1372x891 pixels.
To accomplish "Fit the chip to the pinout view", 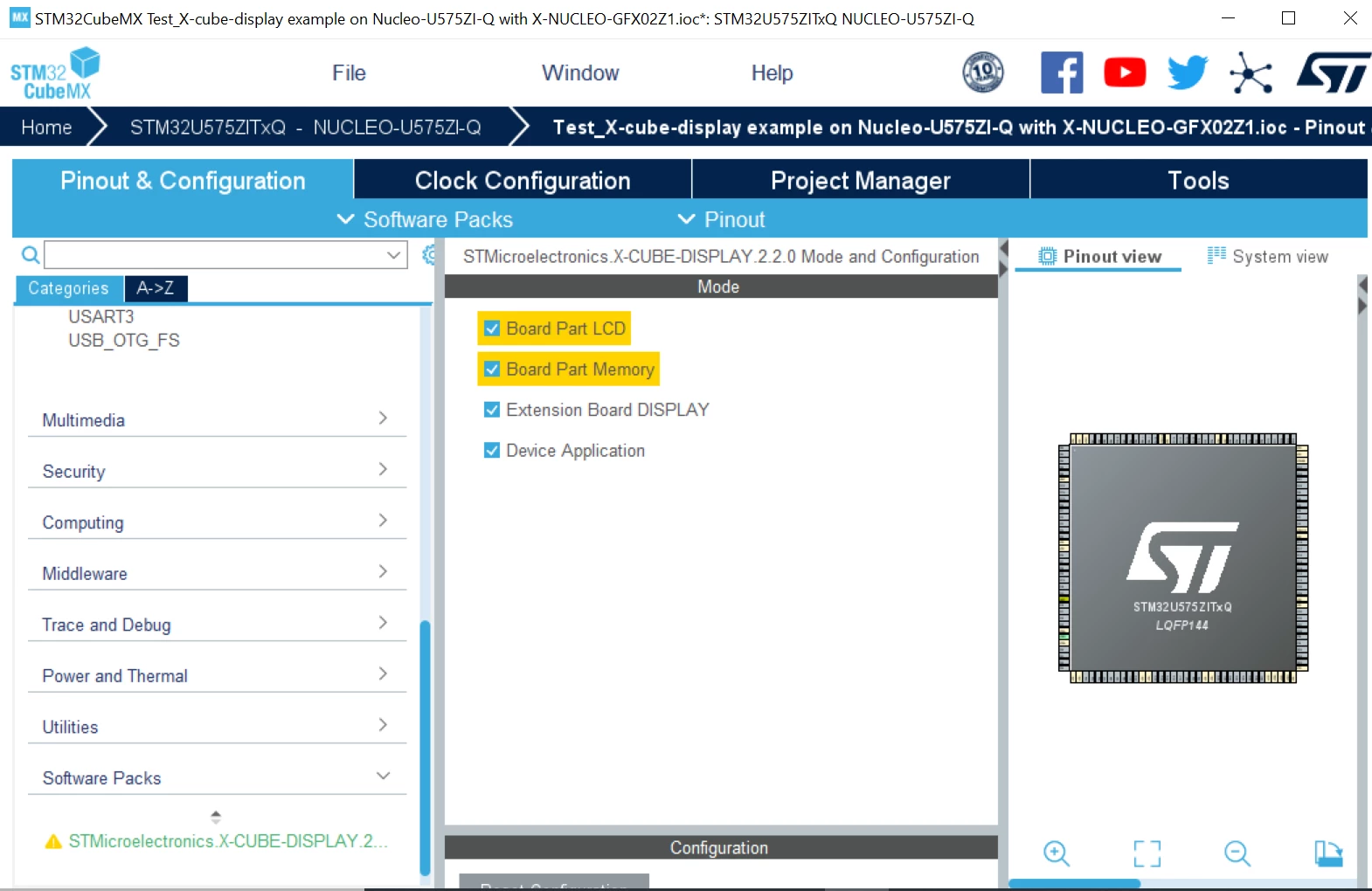I will (1147, 853).
